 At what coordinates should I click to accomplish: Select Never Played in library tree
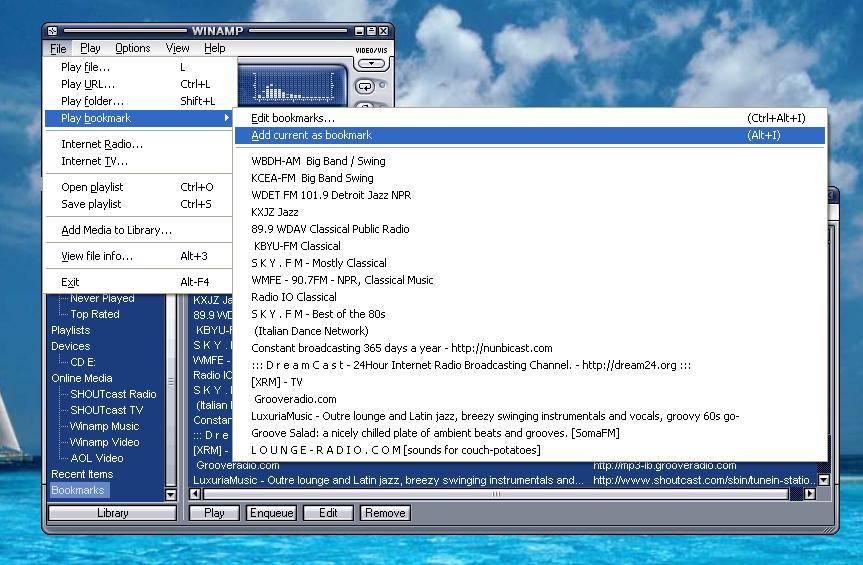coord(102,299)
